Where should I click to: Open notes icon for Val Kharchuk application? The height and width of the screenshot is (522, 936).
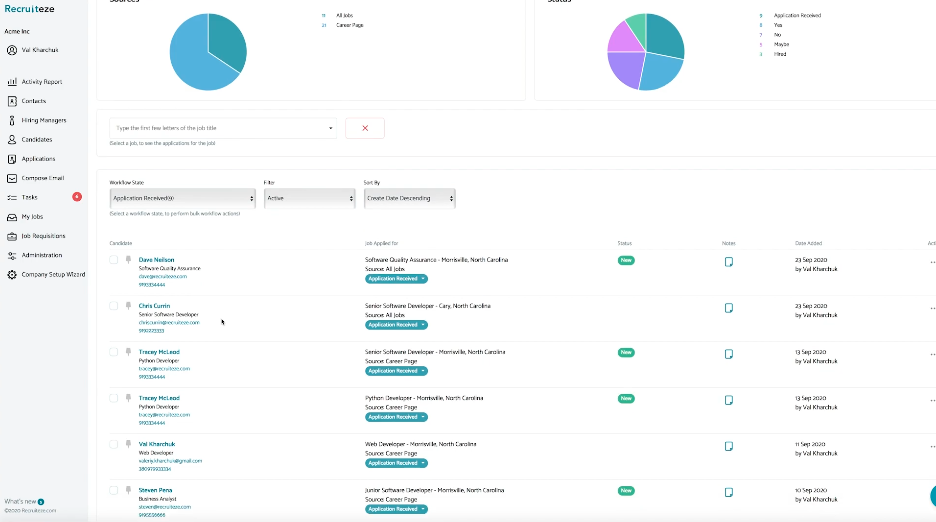pos(728,446)
